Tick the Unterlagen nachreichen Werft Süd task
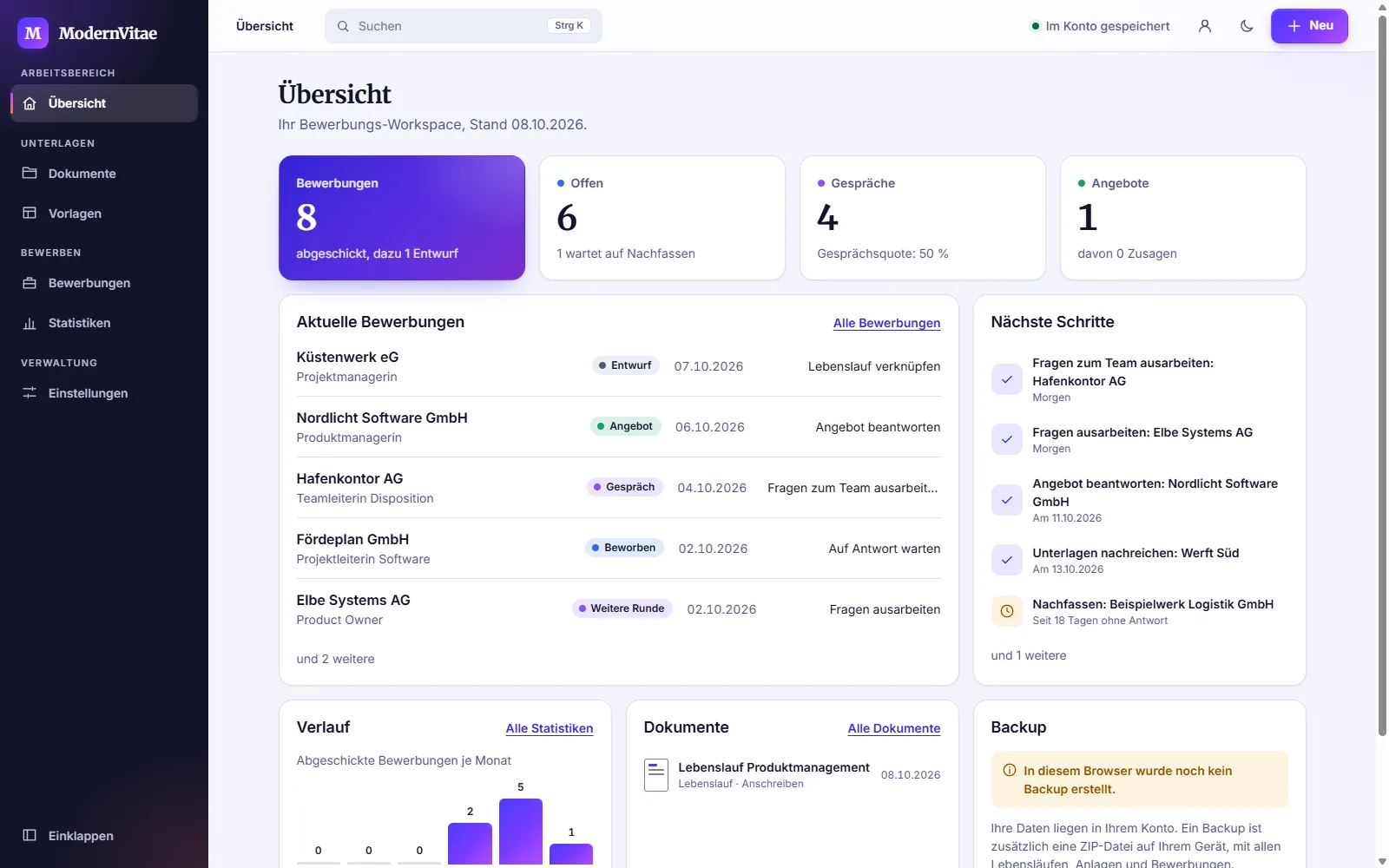This screenshot has height=868, width=1389. (1007, 560)
